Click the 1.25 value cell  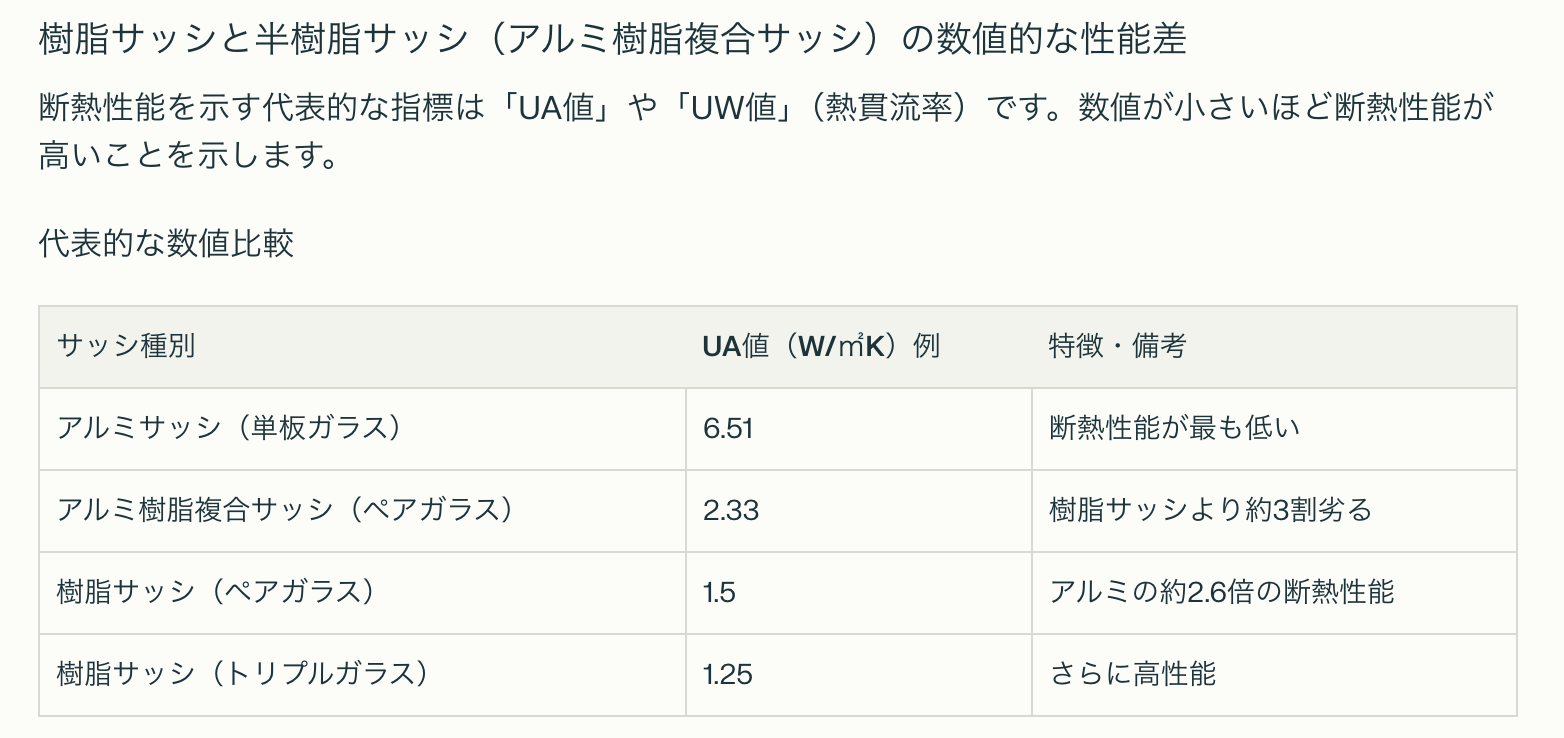click(x=859, y=675)
